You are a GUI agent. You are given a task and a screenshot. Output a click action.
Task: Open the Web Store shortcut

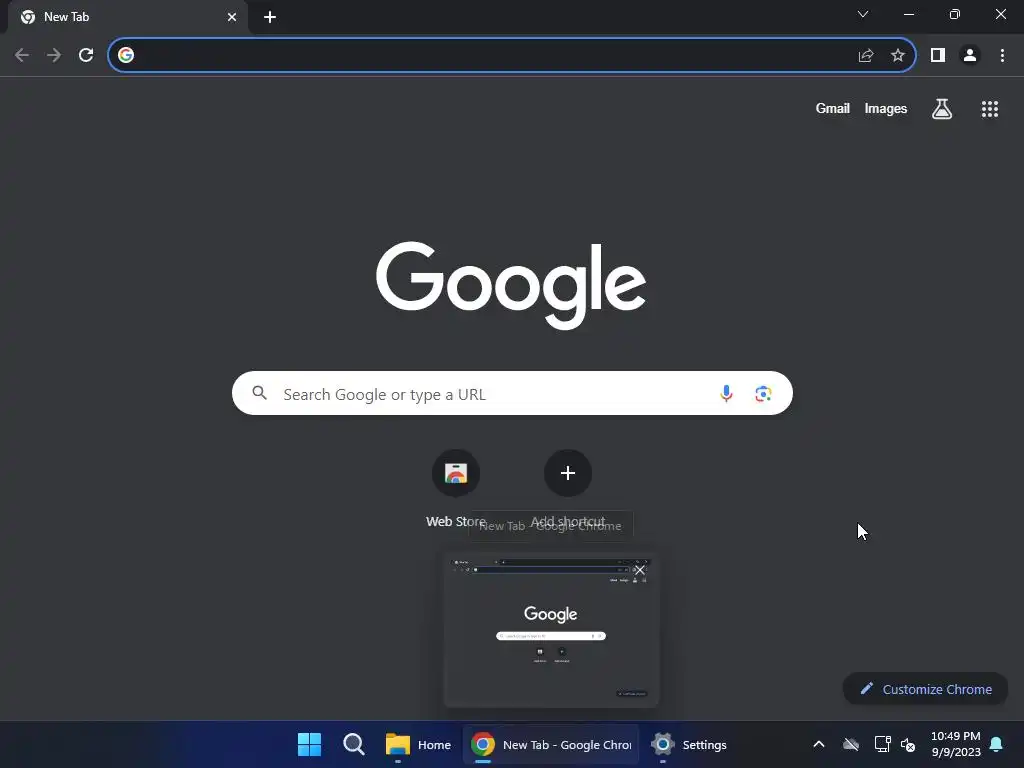pyautogui.click(x=456, y=488)
